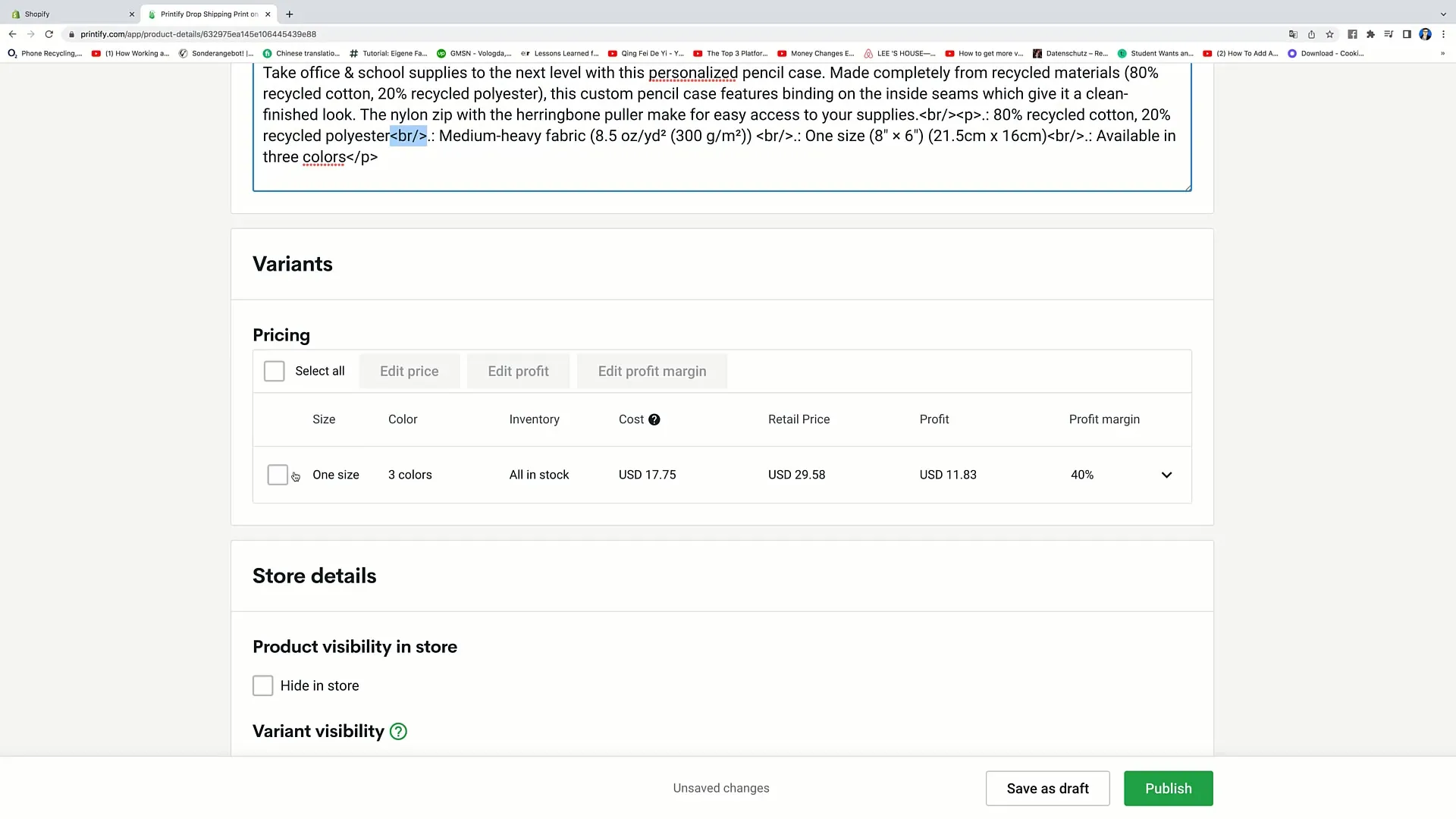Click the Google Translate icon in address bar
This screenshot has height=819, width=1456.
point(1293,34)
